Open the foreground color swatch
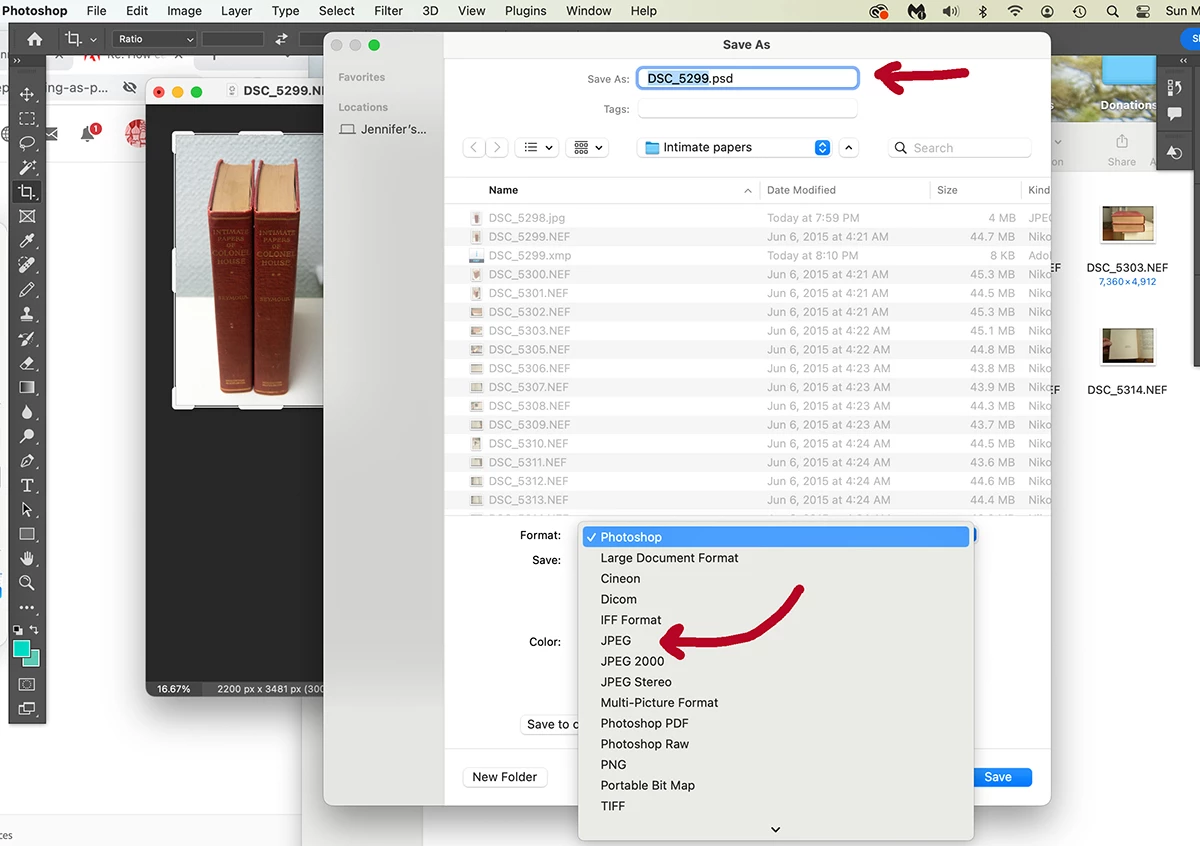The image size is (1200, 846). tap(21, 649)
